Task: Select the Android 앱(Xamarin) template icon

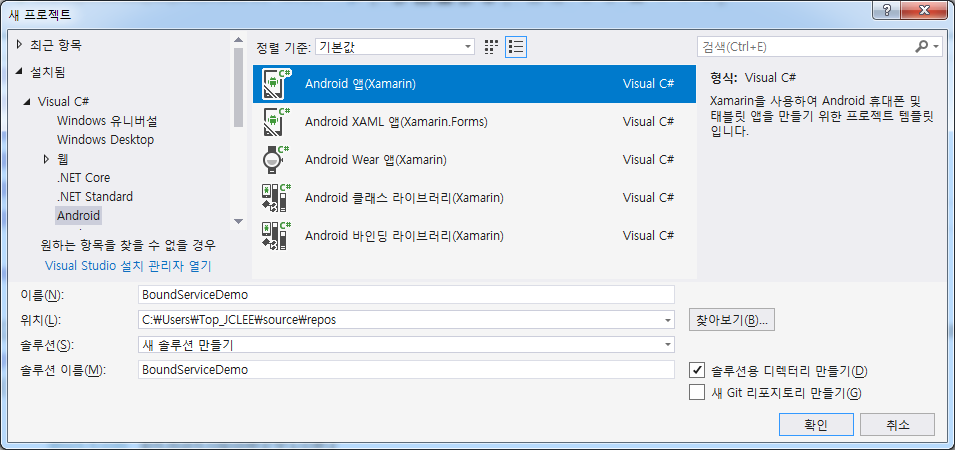Action: tap(276, 84)
